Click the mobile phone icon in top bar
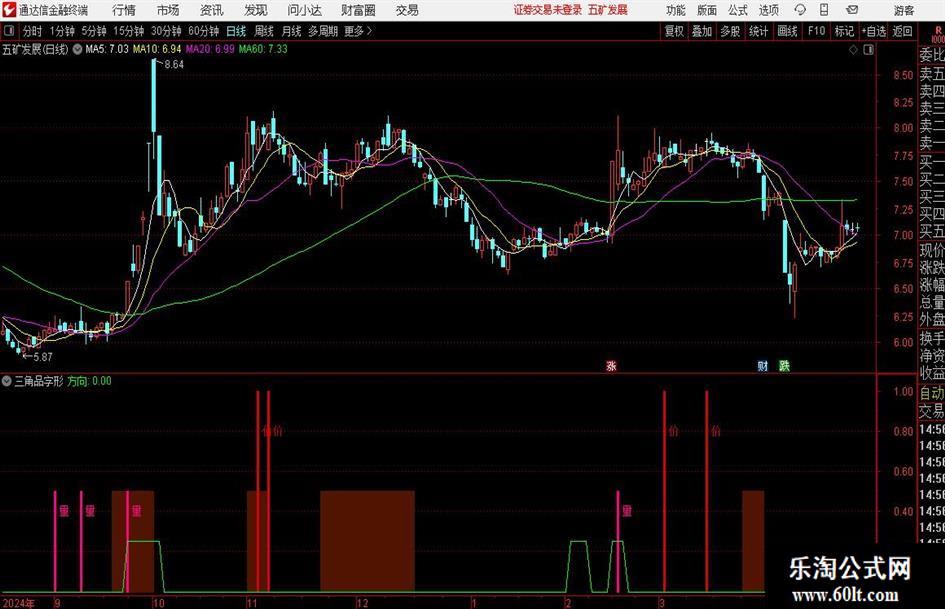The width and height of the screenshot is (945, 609). [824, 10]
